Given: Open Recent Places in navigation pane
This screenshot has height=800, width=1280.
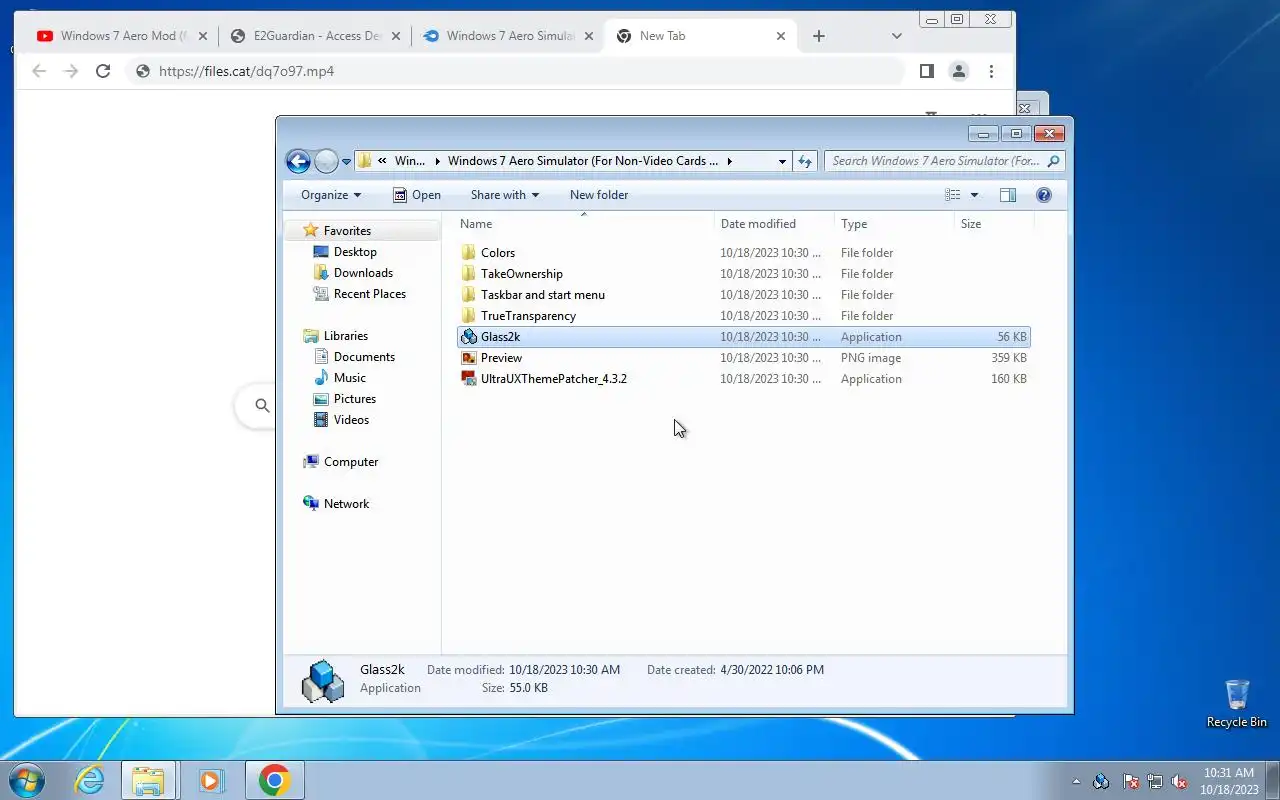Looking at the screenshot, I should [370, 294].
